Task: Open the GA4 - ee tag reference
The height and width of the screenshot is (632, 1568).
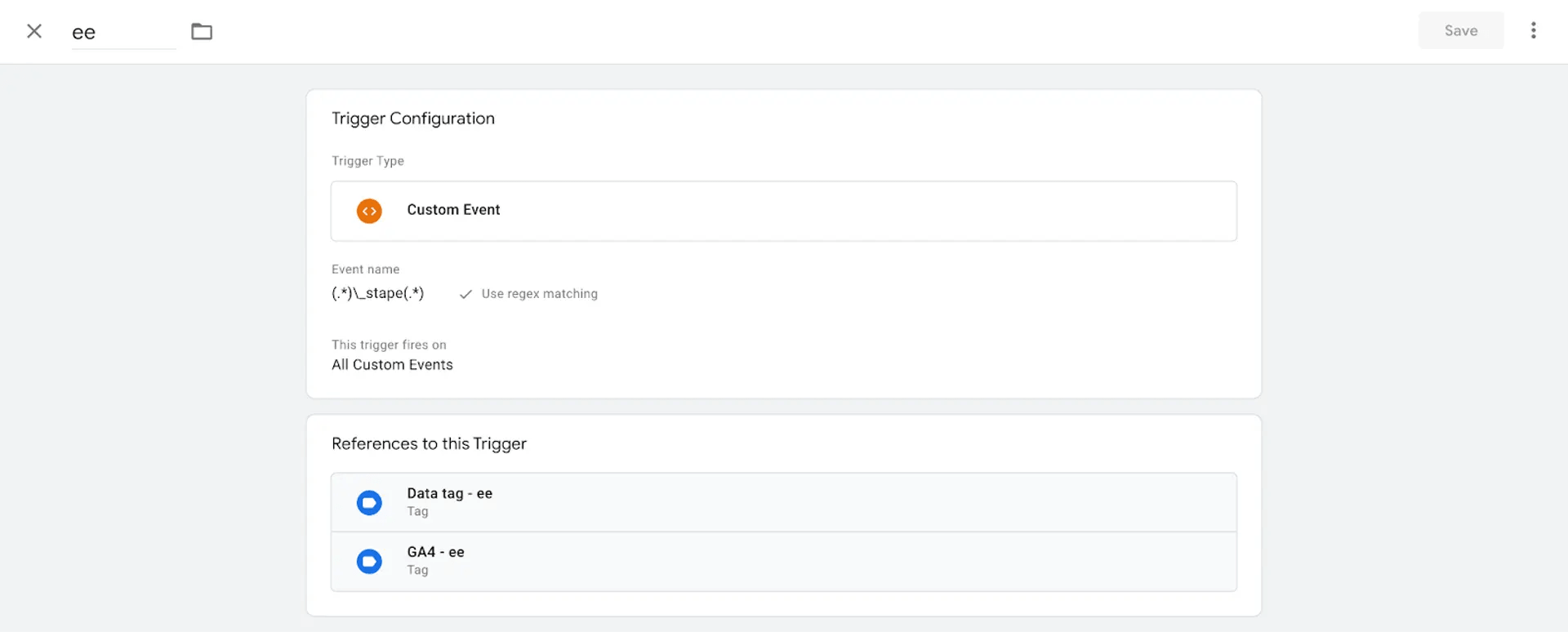Action: (x=784, y=561)
